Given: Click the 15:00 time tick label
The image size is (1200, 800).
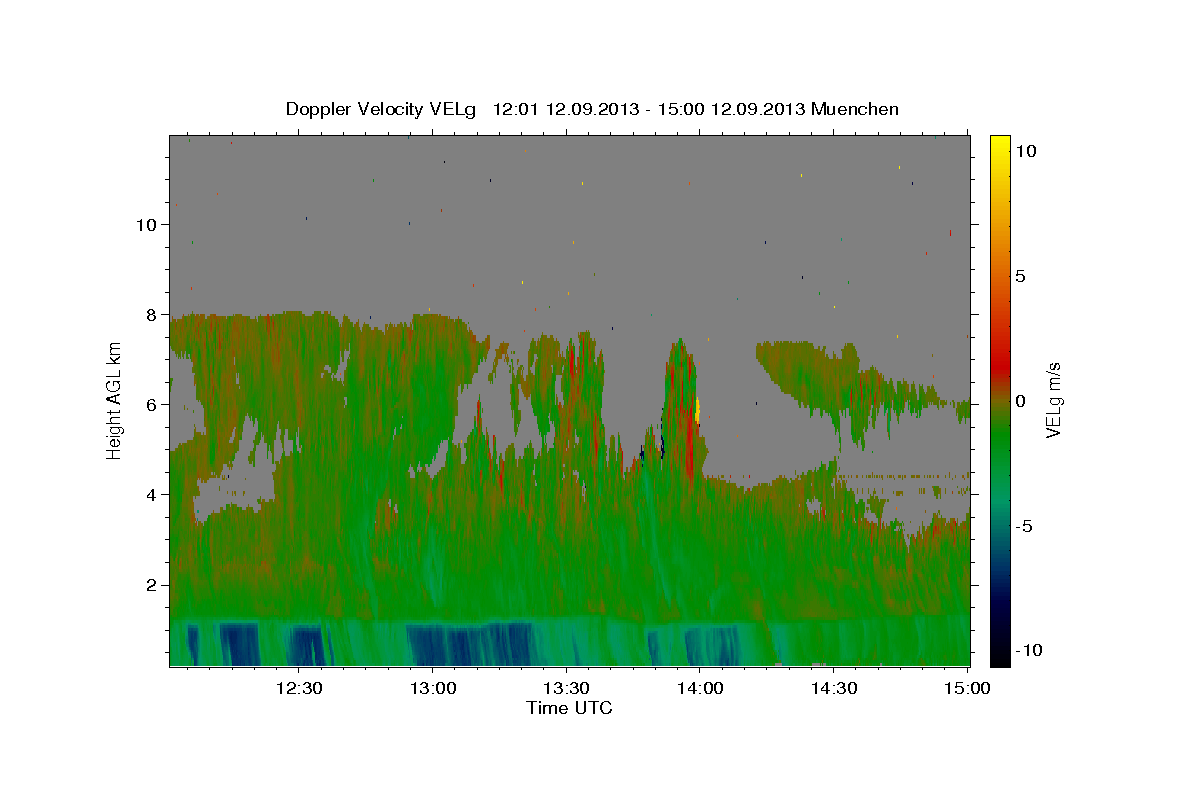Looking at the screenshot, I should (x=967, y=688).
